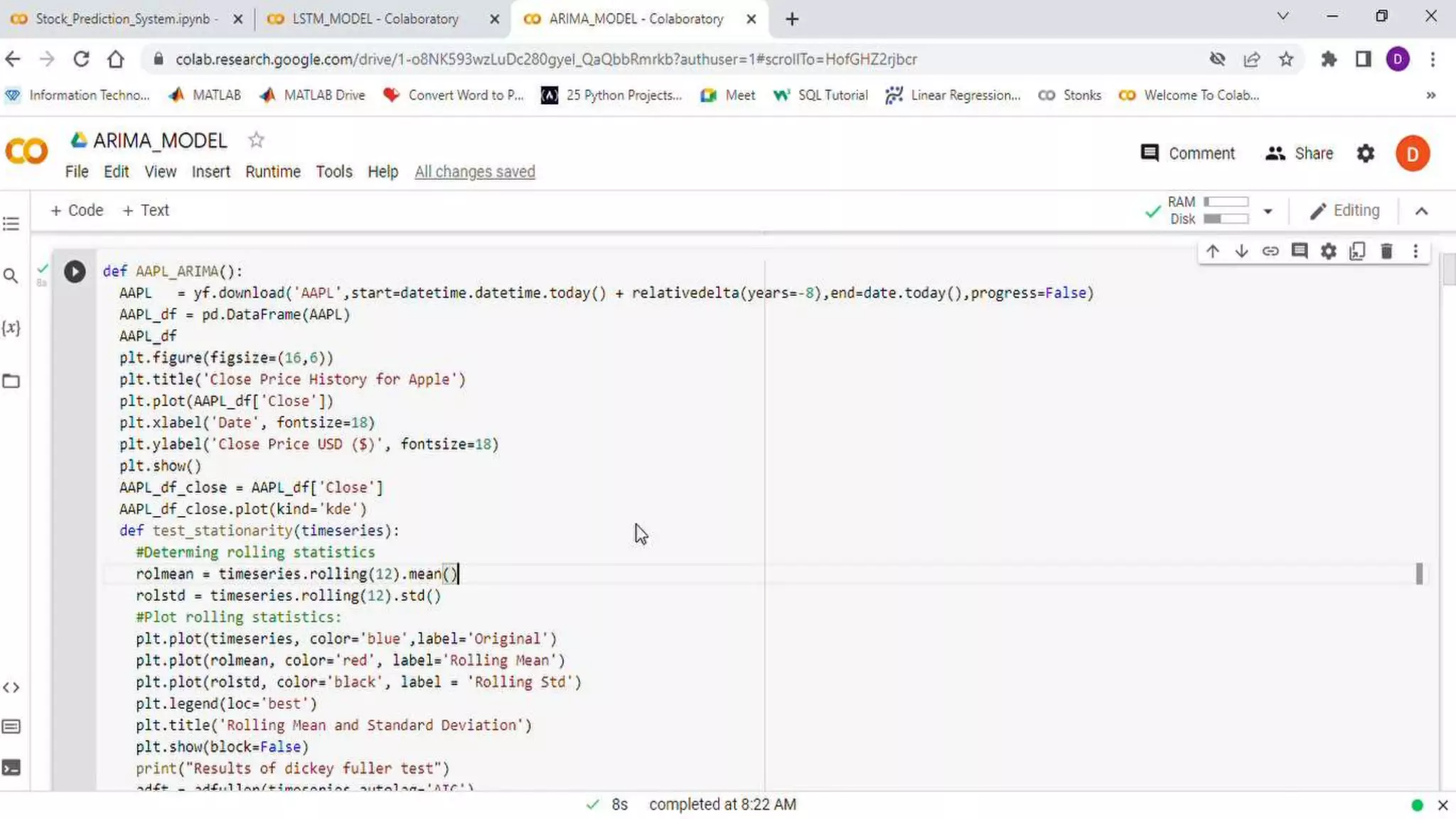Open the Files folder panel
This screenshot has height=819, width=1456.
coord(11,381)
